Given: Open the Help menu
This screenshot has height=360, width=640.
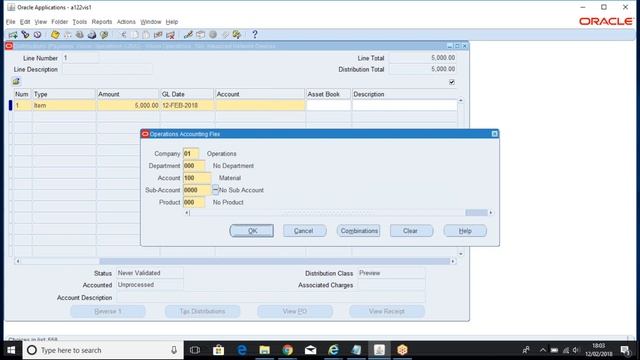Looking at the screenshot, I should 172,22.
